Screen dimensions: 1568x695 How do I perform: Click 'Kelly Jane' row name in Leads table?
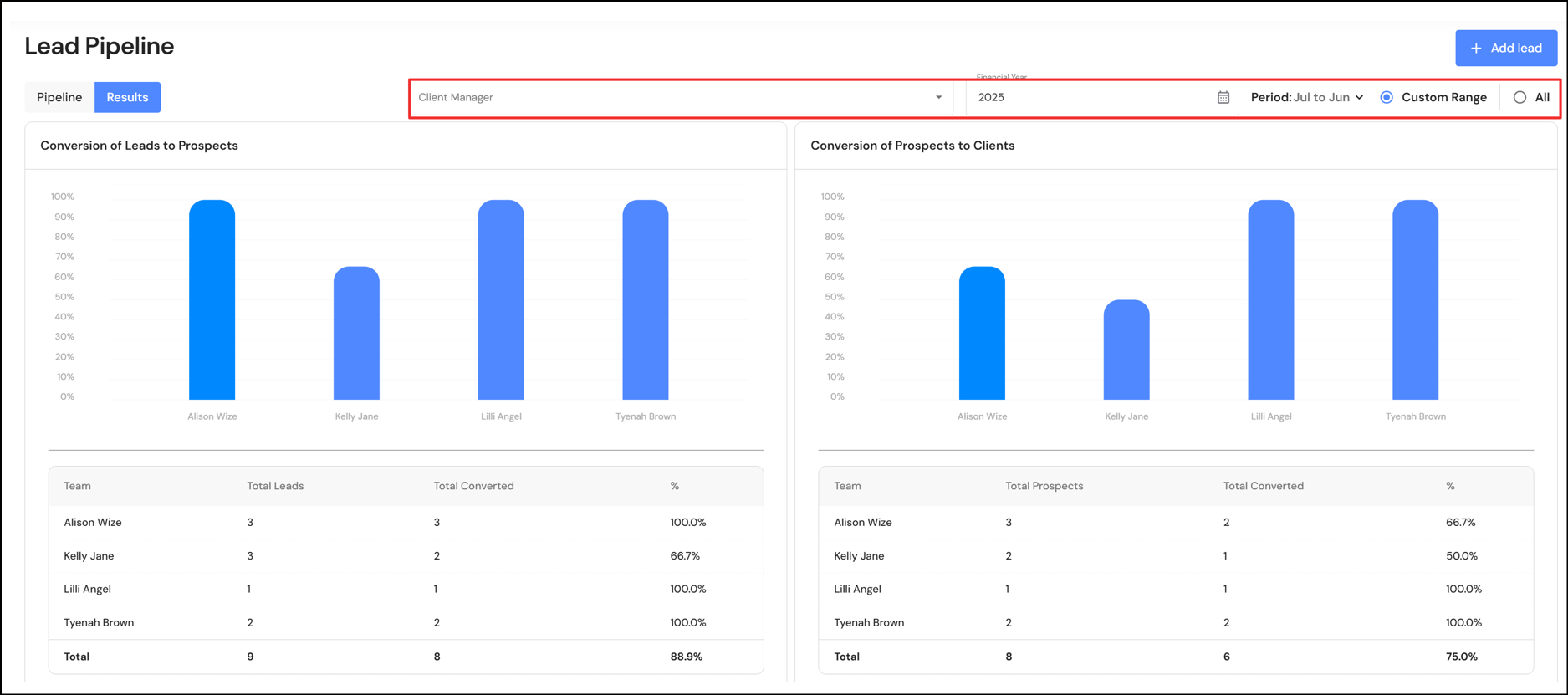pyautogui.click(x=89, y=556)
